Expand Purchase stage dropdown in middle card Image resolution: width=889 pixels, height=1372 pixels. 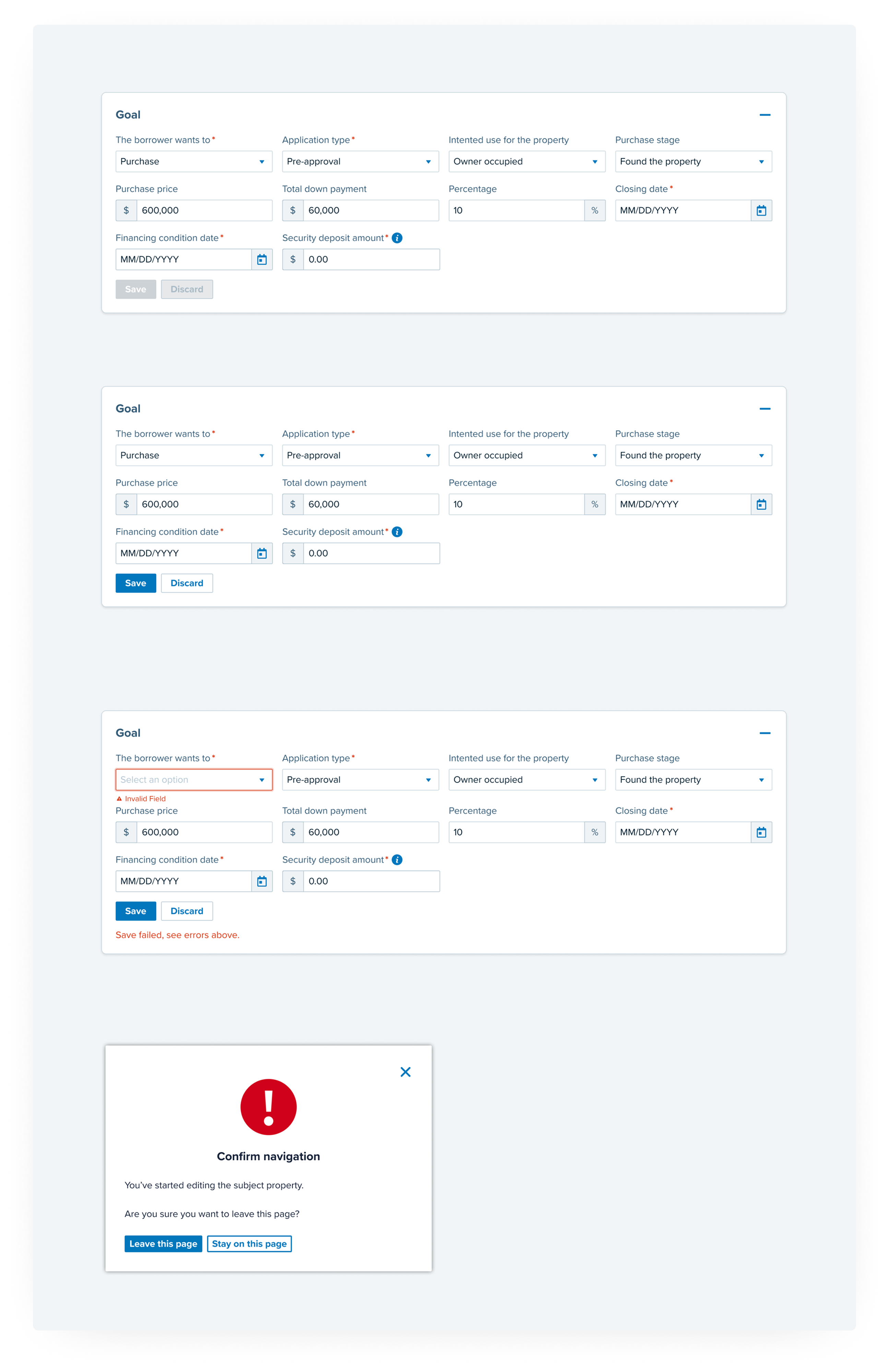pyautogui.click(x=693, y=455)
